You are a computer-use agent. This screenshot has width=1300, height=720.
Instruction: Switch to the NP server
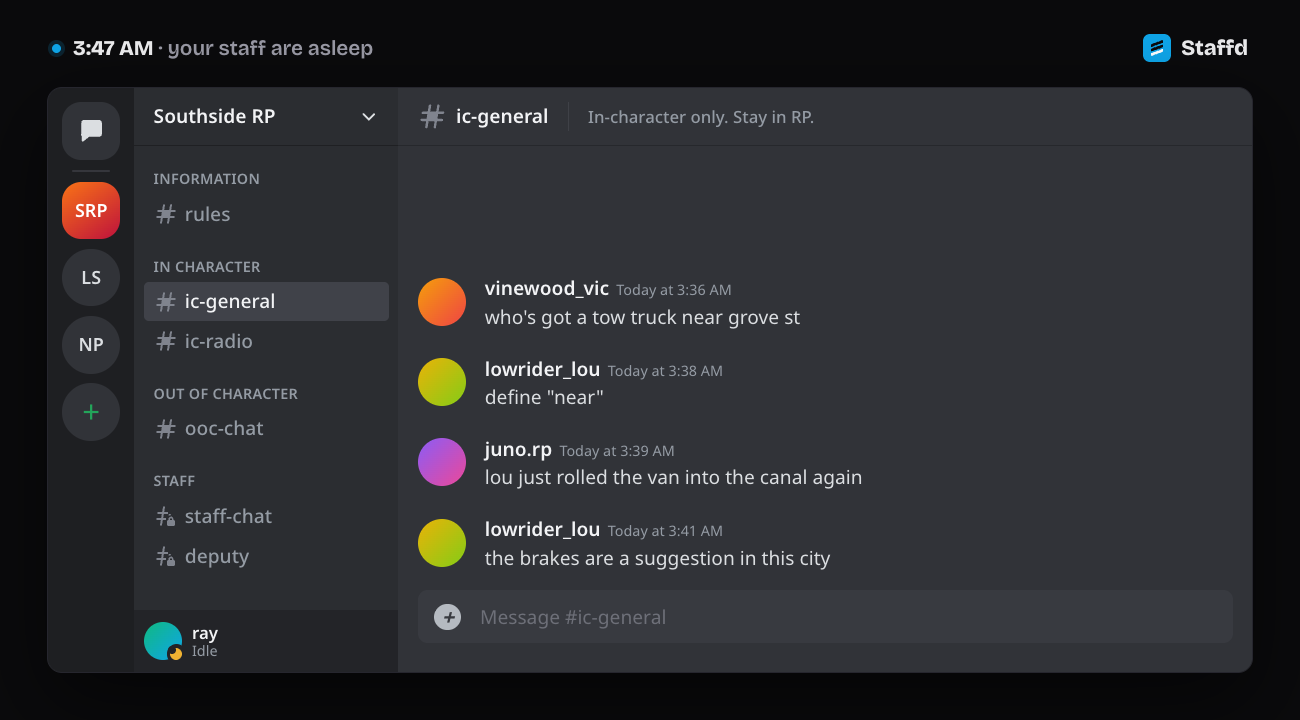pos(91,344)
